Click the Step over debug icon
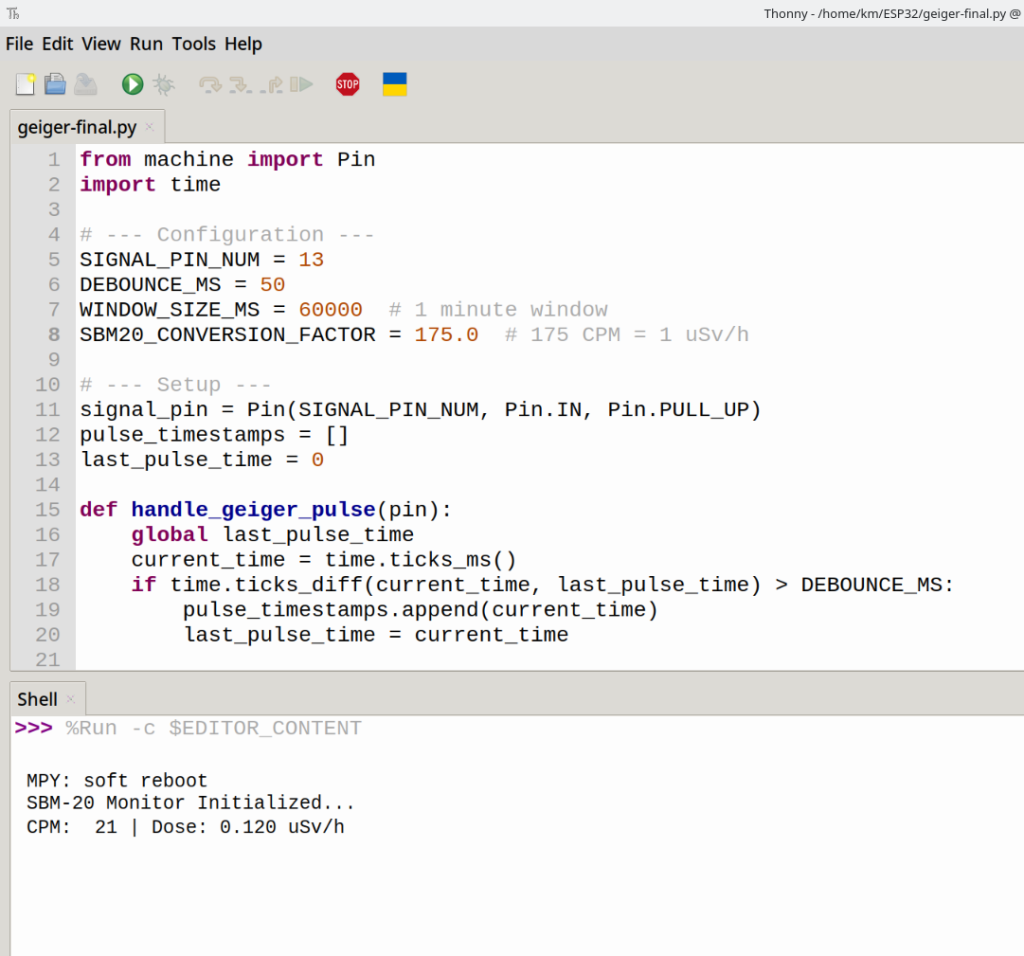Viewport: 1024px width, 956px height. tap(210, 85)
